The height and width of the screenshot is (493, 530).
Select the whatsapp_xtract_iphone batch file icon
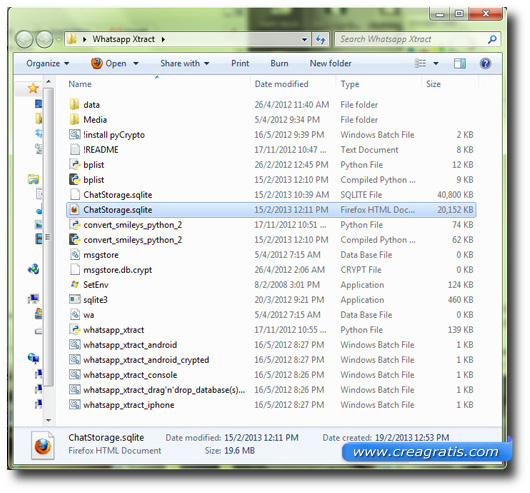coord(75,404)
